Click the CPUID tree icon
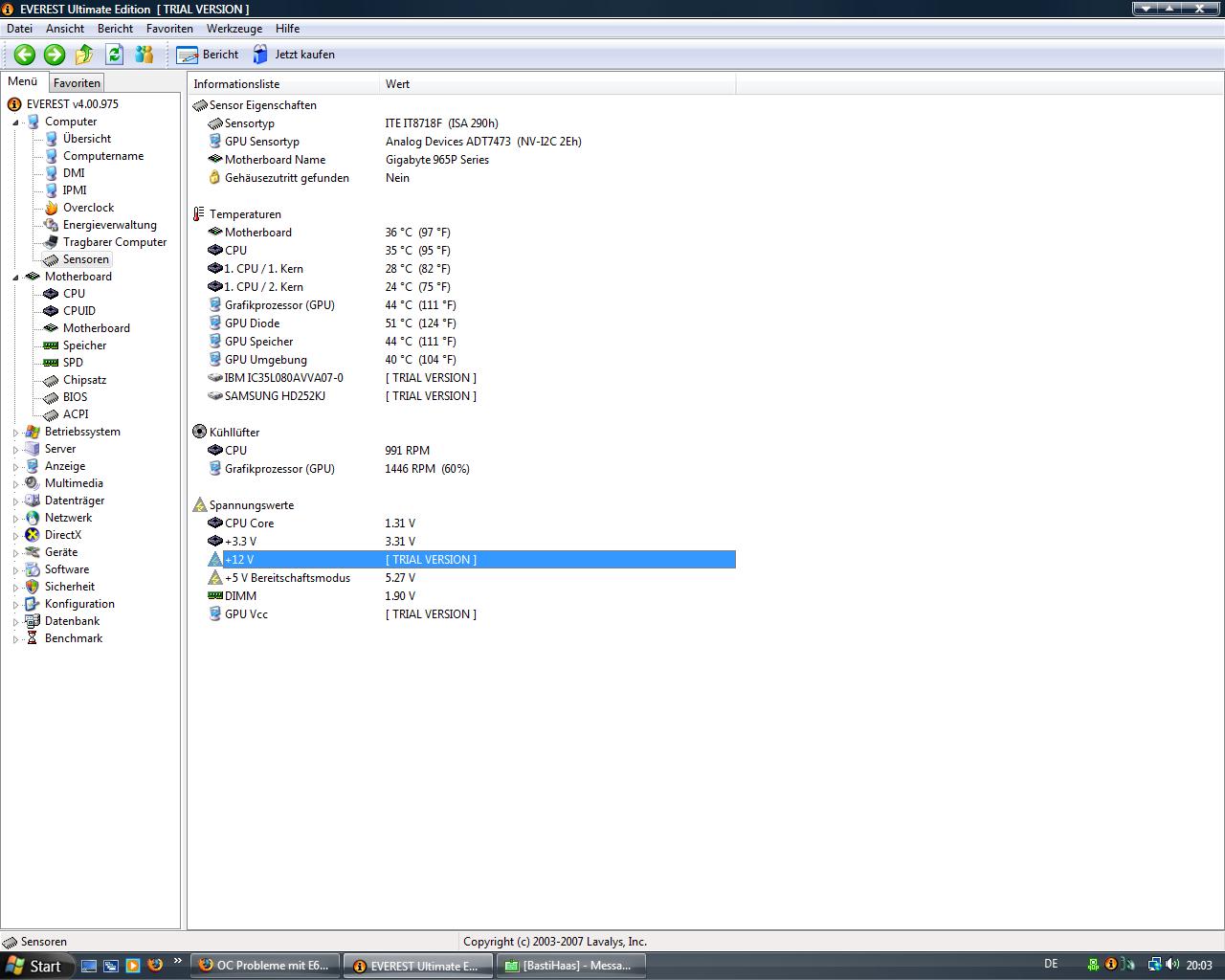The image size is (1225, 980). click(51, 311)
